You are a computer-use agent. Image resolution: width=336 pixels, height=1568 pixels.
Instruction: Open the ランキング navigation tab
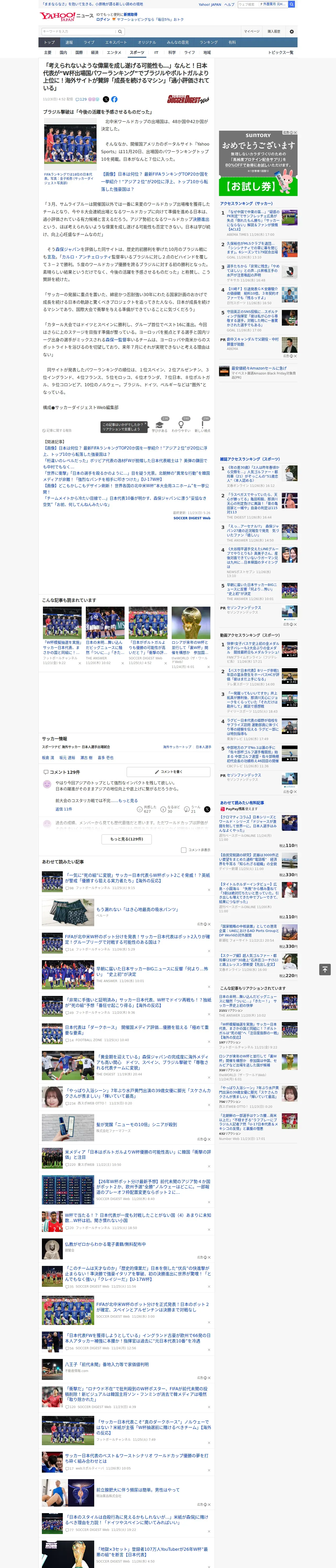pos(209,42)
